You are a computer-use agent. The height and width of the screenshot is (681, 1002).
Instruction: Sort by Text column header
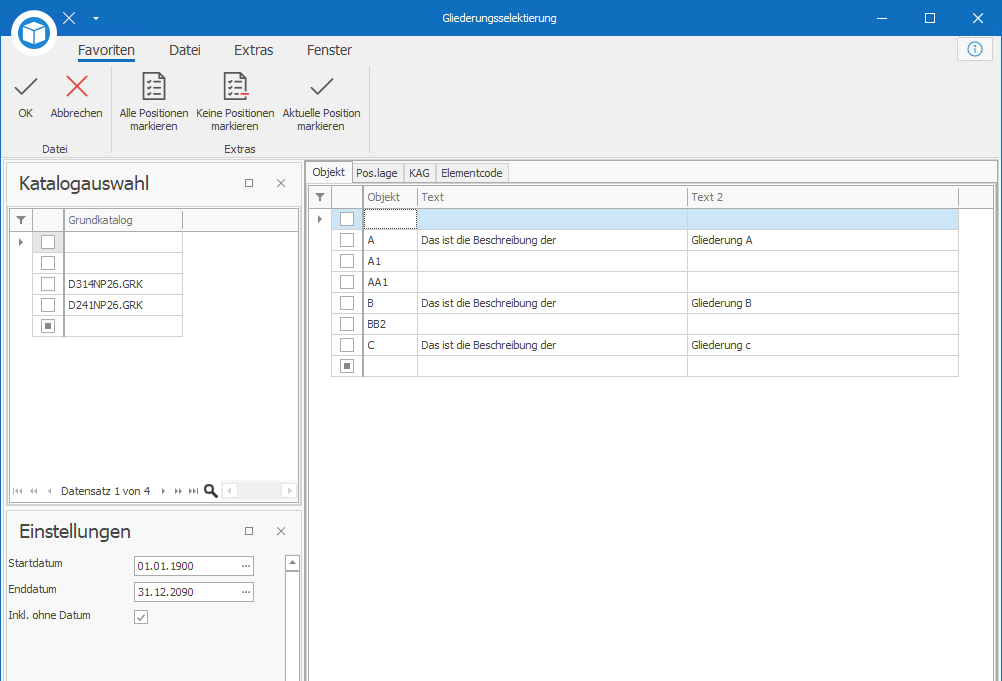tap(552, 197)
